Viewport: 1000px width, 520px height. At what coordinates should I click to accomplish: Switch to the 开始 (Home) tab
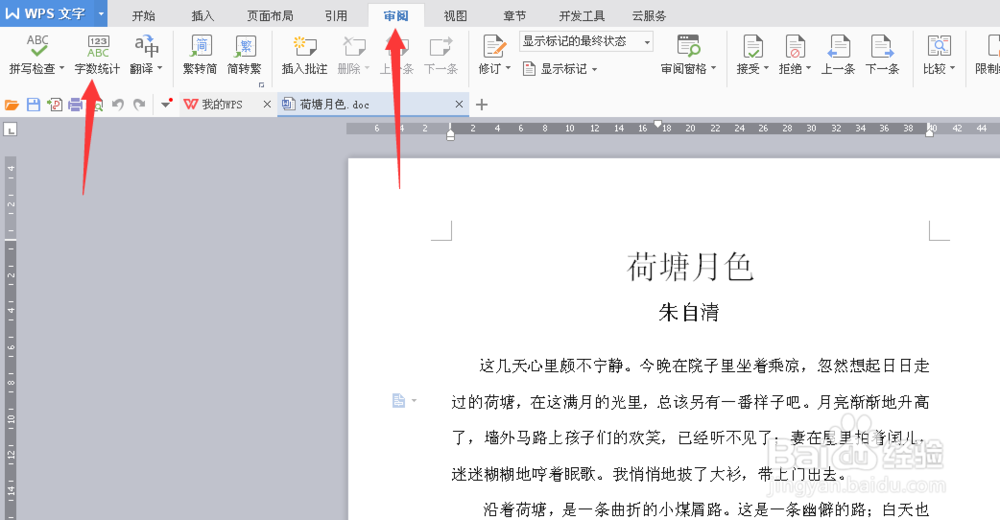143,16
